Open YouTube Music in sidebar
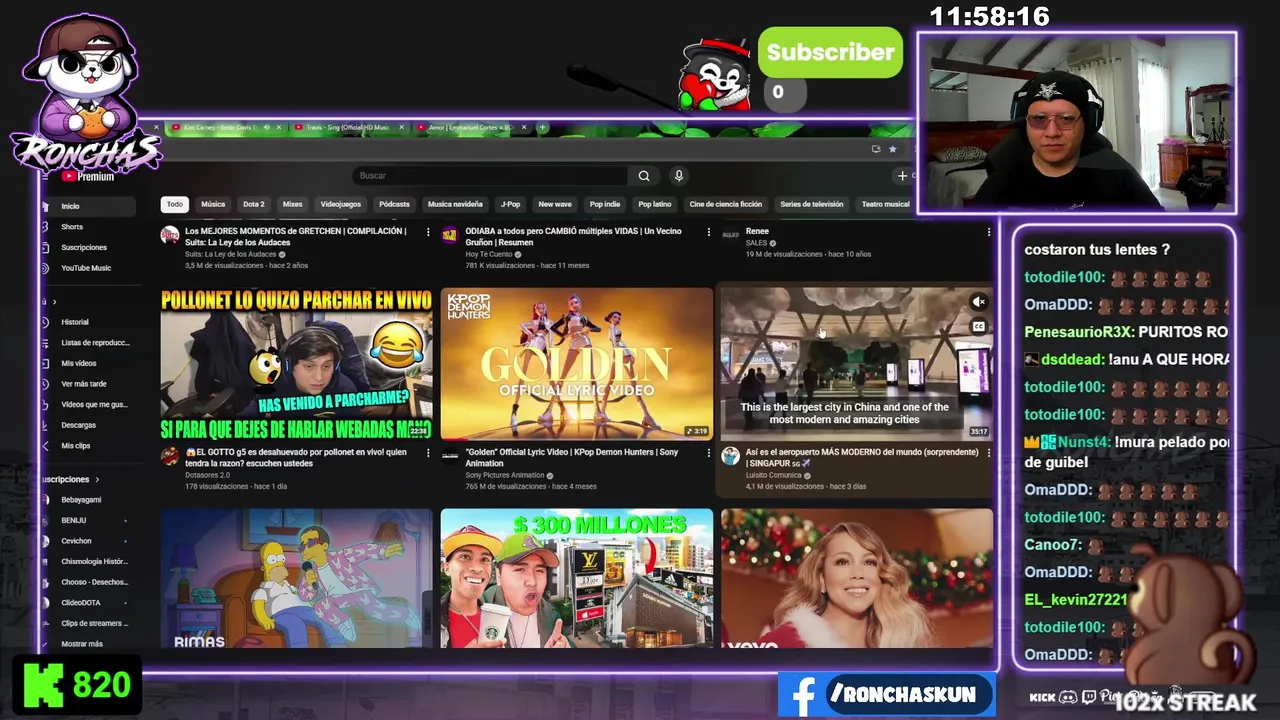 pyautogui.click(x=88, y=268)
